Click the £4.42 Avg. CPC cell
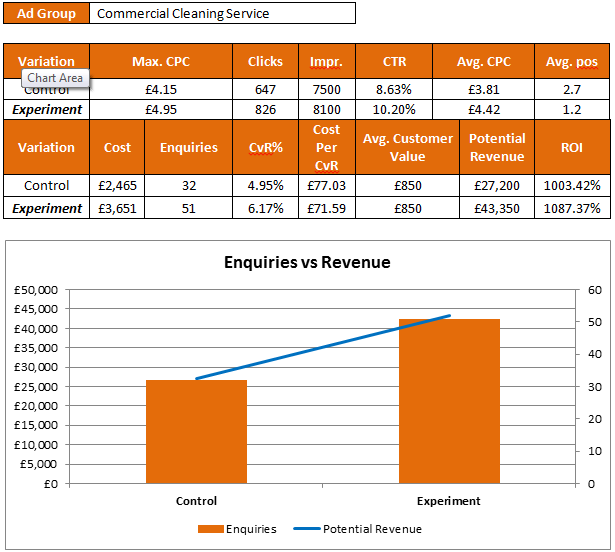615x552 pixels. coord(483,109)
